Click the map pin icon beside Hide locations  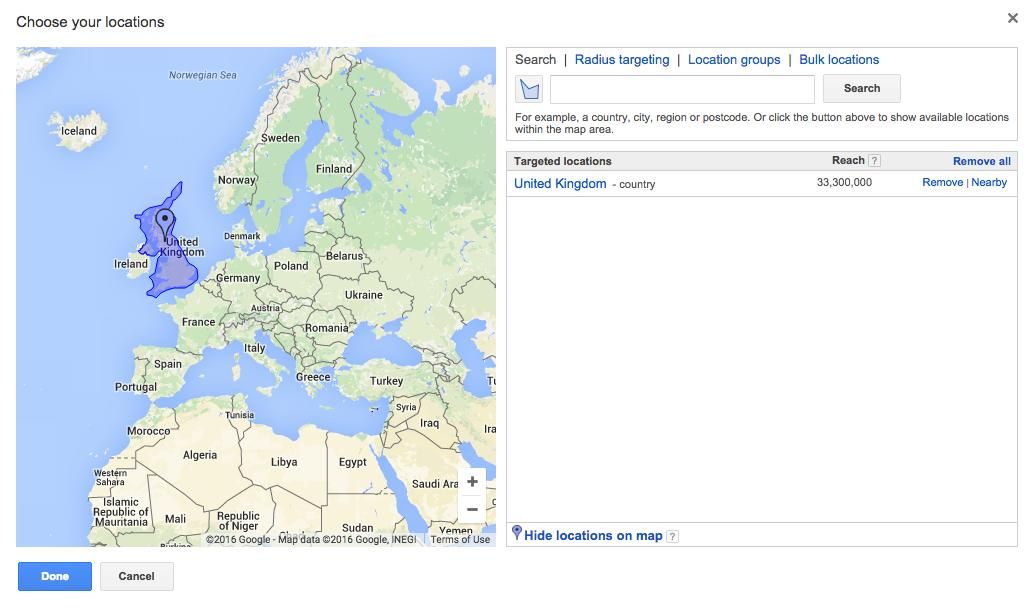pos(516,533)
